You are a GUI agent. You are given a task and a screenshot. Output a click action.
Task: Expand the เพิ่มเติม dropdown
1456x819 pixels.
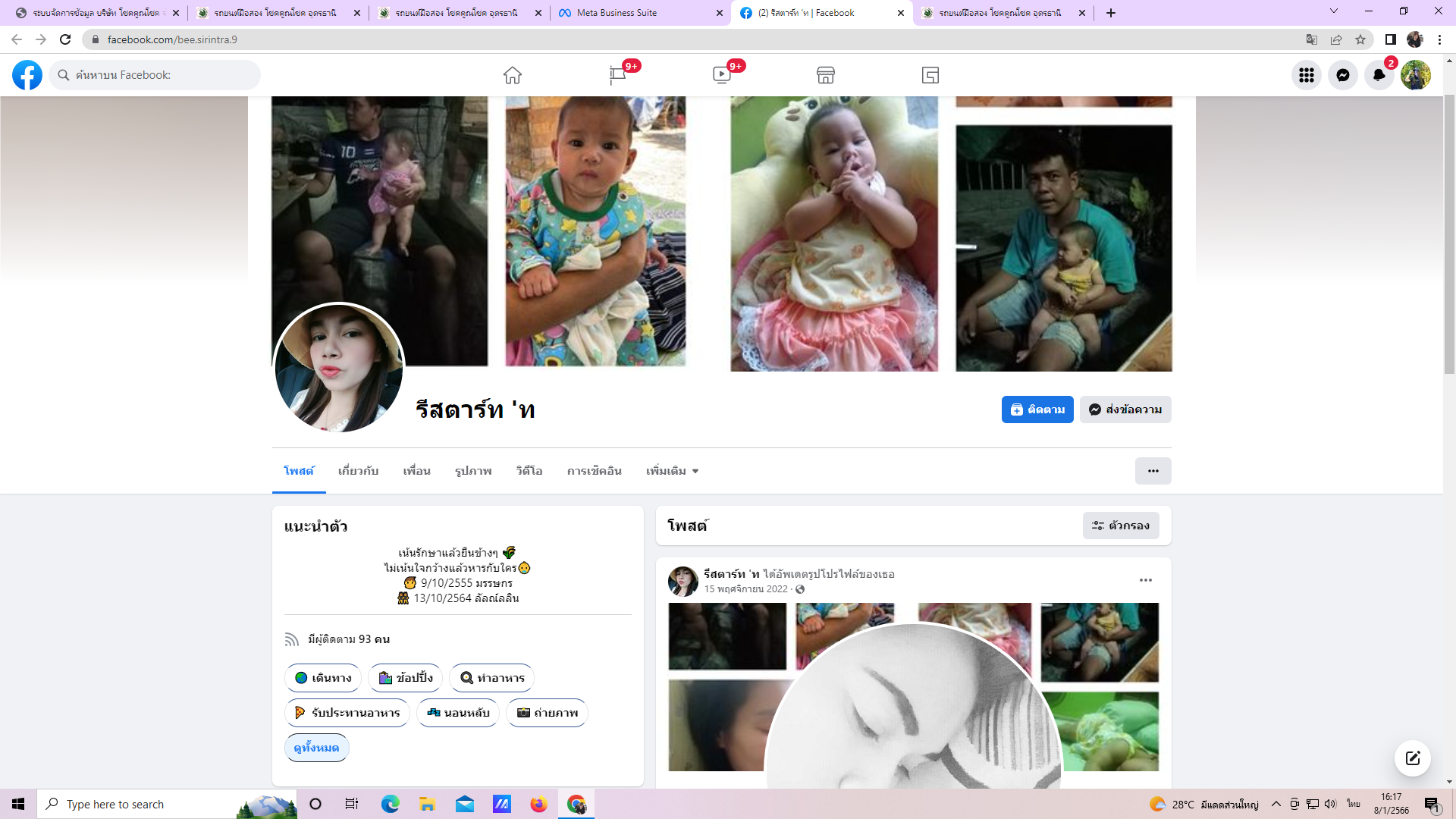tap(672, 471)
